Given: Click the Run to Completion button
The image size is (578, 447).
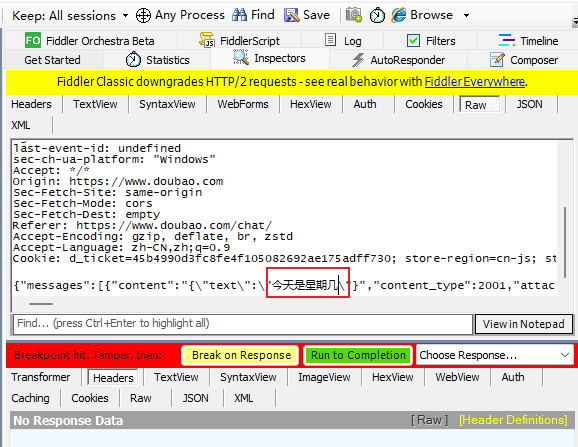Looking at the screenshot, I should point(358,355).
